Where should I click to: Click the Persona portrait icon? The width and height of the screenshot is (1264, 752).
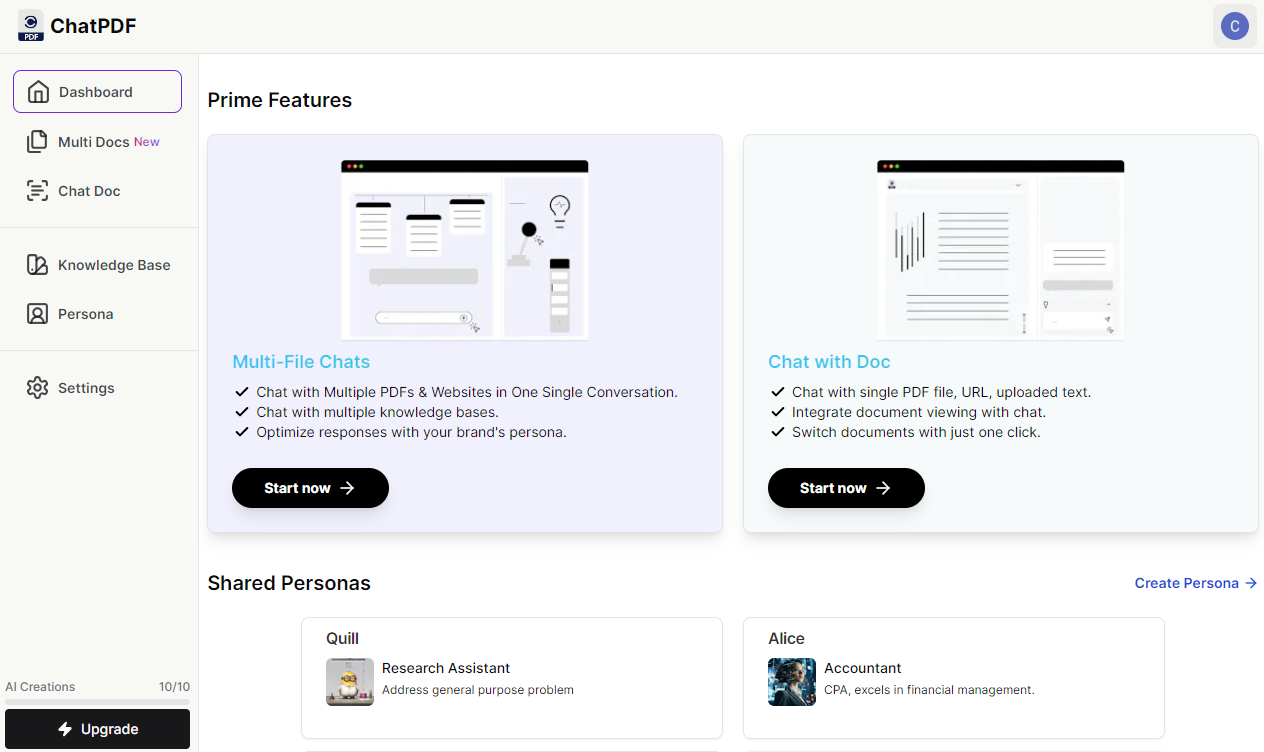37,314
